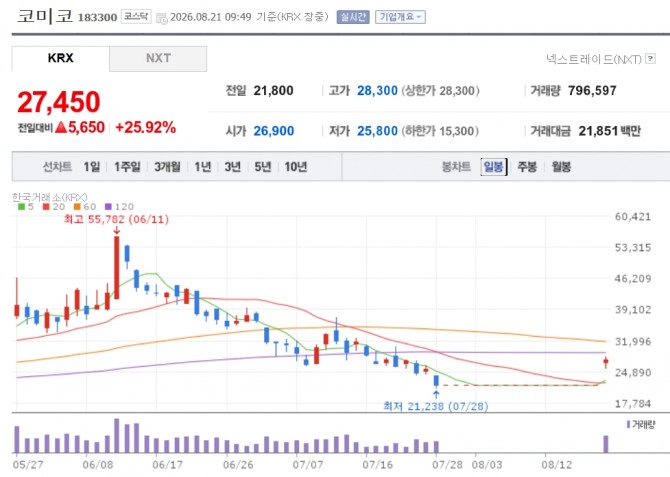This screenshot has height=477, width=670.
Task: Toggle the 실시간 real-time button
Action: [x=353, y=17]
